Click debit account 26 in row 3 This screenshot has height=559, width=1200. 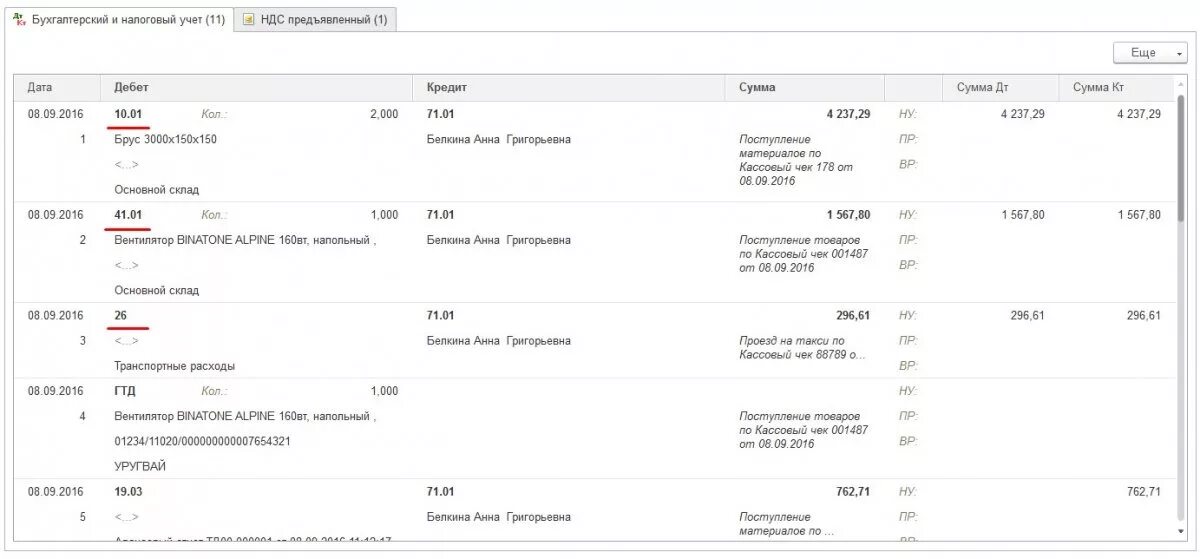click(x=121, y=316)
